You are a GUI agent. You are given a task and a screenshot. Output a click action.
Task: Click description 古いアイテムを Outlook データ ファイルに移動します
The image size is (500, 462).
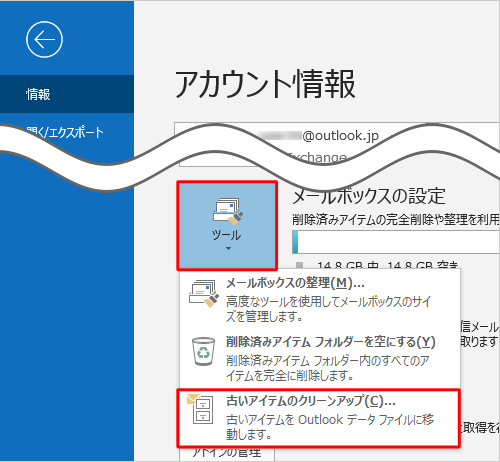330,427
